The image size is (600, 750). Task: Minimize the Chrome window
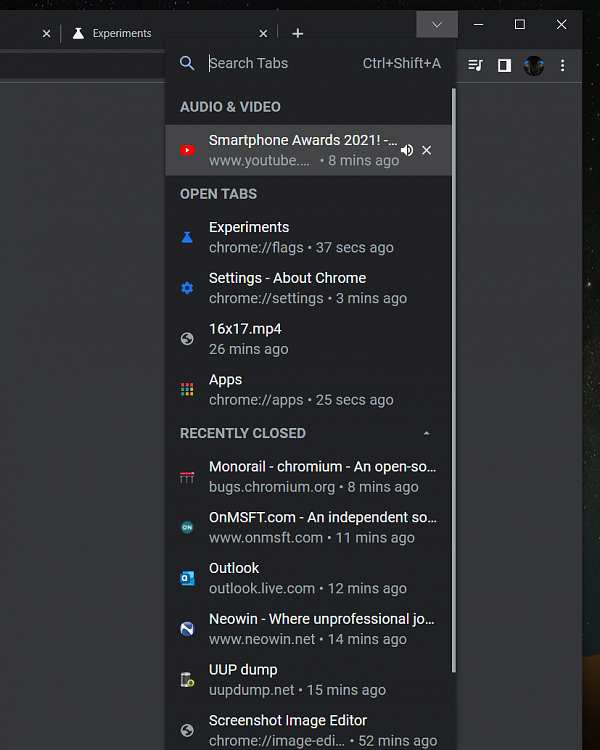(478, 24)
